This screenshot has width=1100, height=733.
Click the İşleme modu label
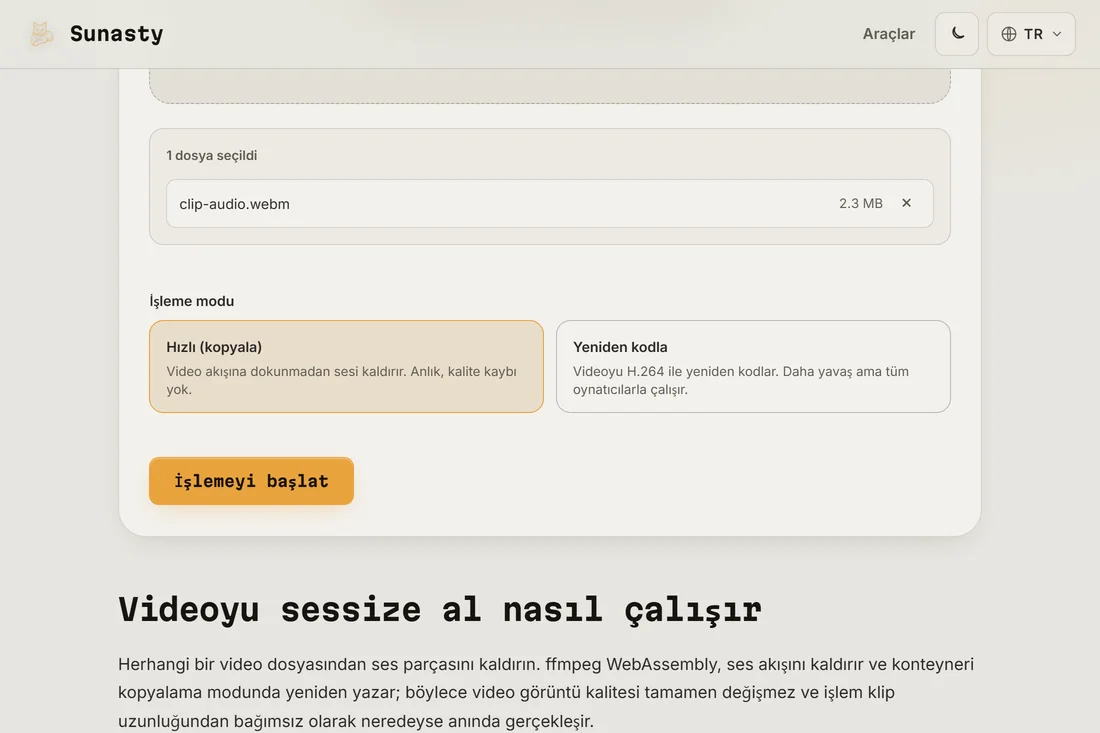[x=192, y=301]
